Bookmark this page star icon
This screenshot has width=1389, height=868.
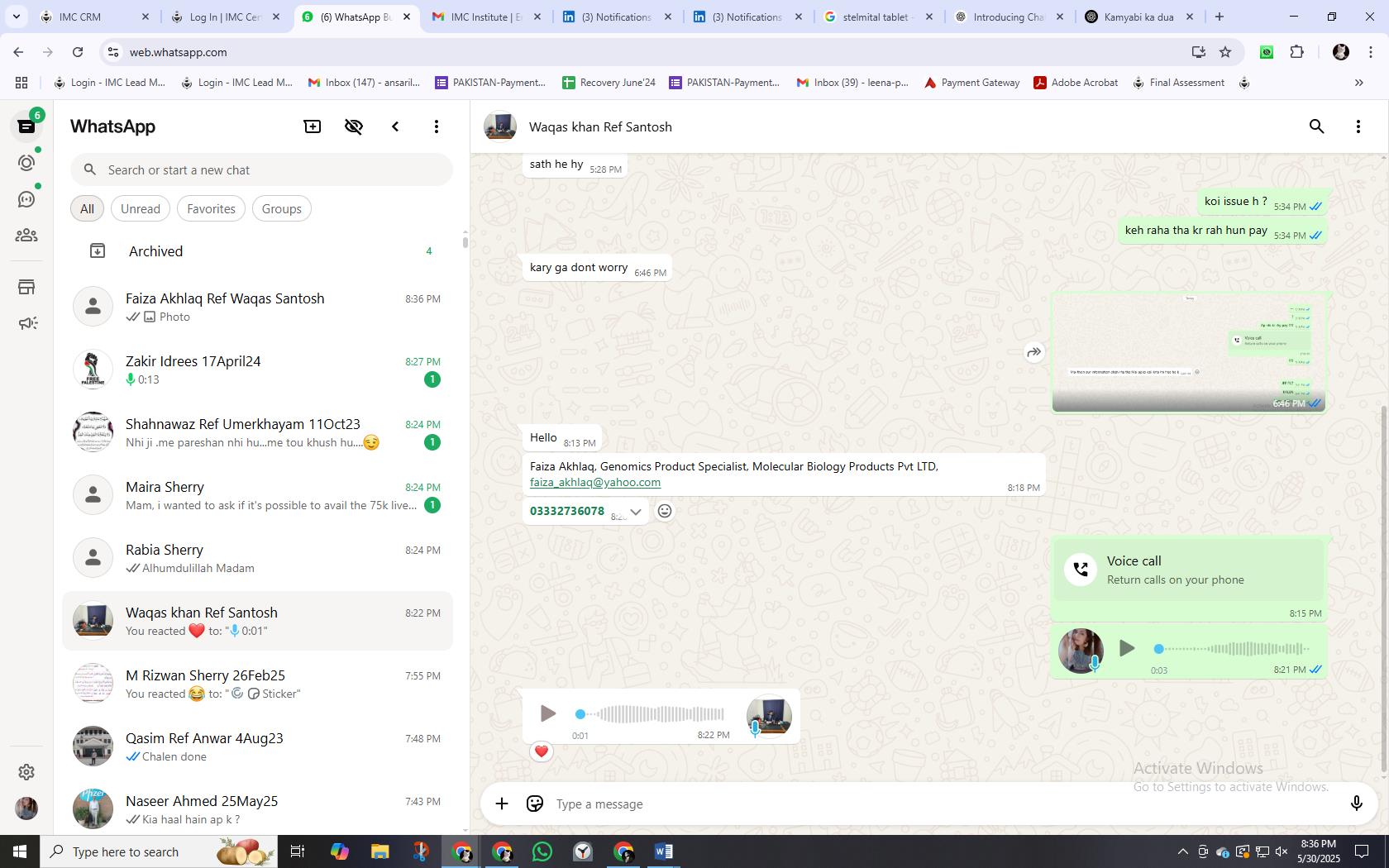1225,52
